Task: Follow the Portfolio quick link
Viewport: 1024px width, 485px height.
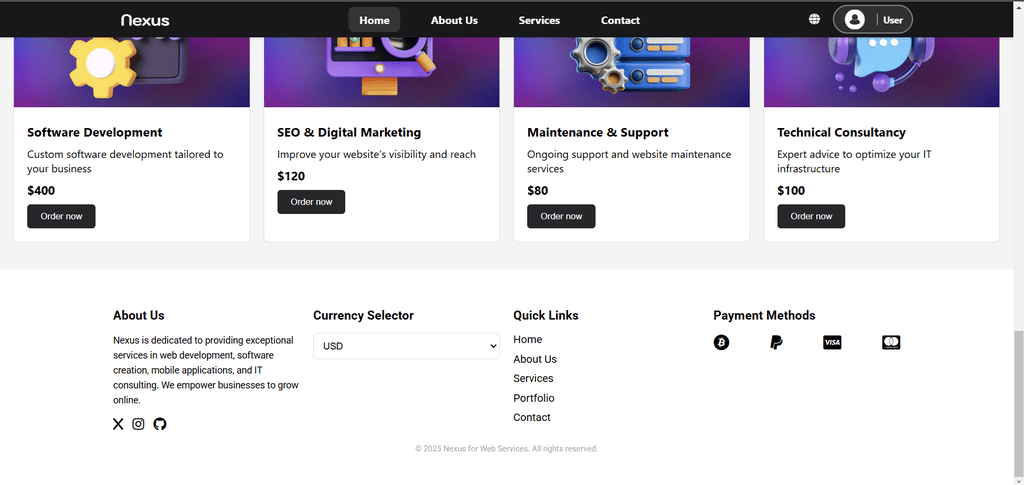Action: click(534, 398)
